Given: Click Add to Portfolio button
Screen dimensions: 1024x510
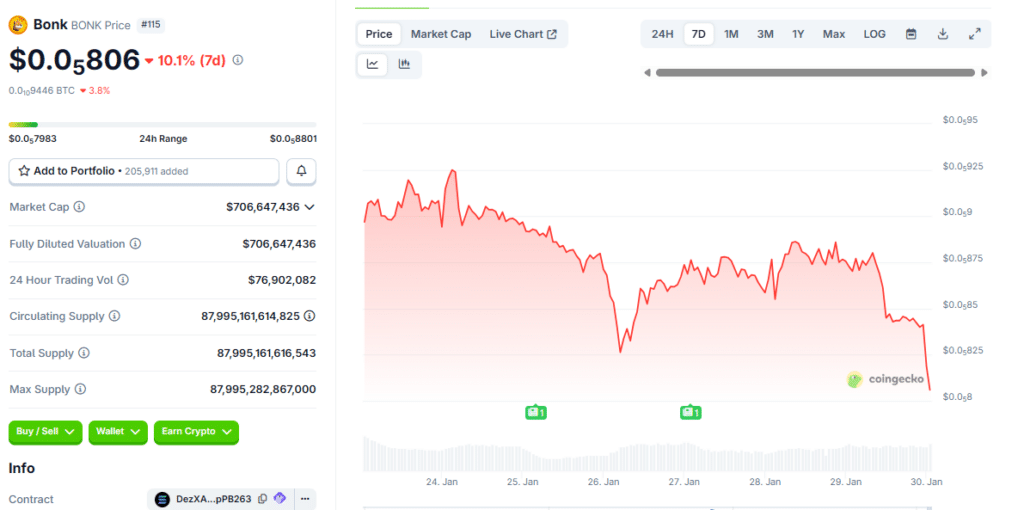Looking at the screenshot, I should click(x=143, y=171).
